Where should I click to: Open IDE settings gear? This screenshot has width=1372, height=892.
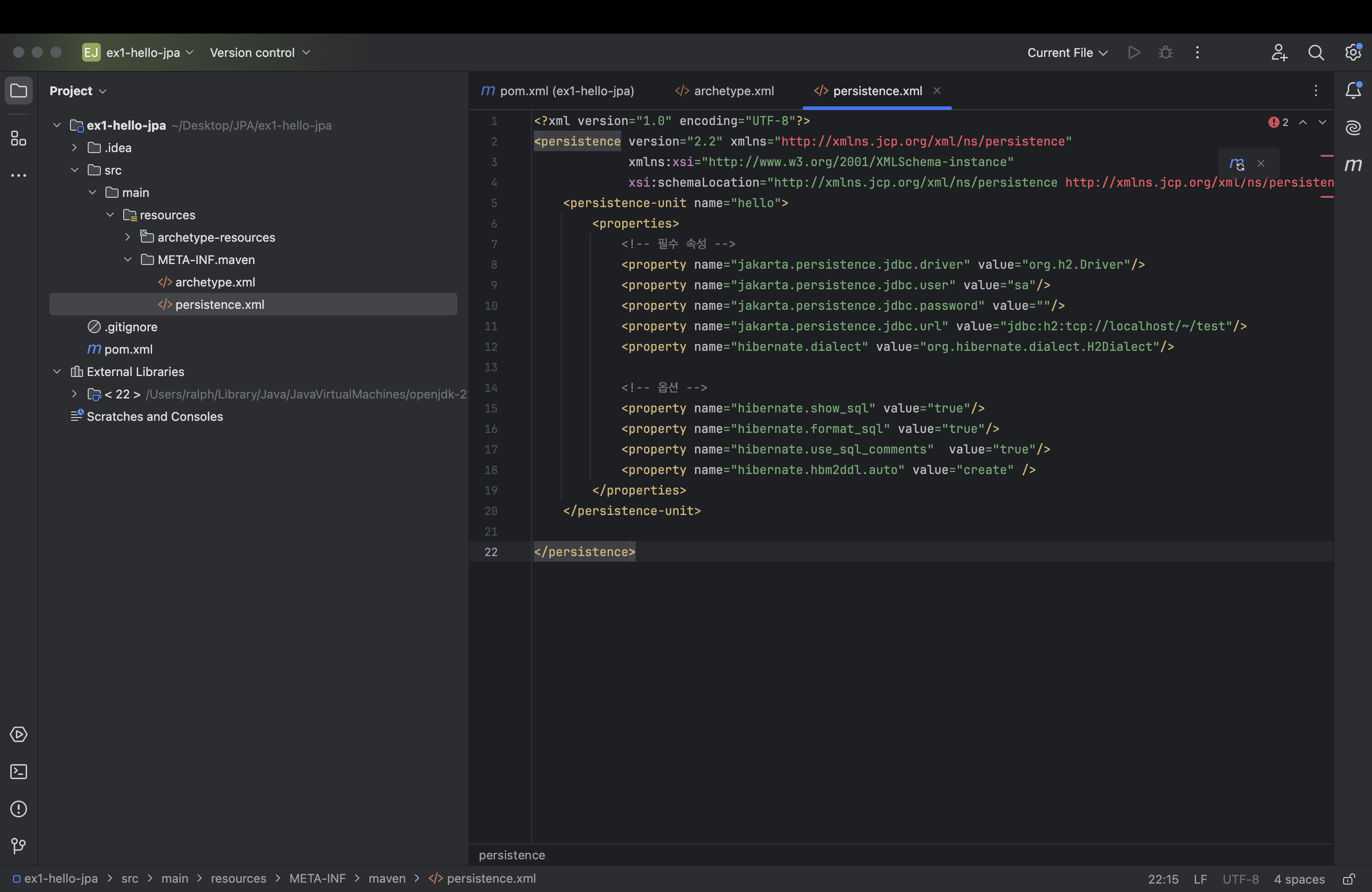pyautogui.click(x=1353, y=52)
